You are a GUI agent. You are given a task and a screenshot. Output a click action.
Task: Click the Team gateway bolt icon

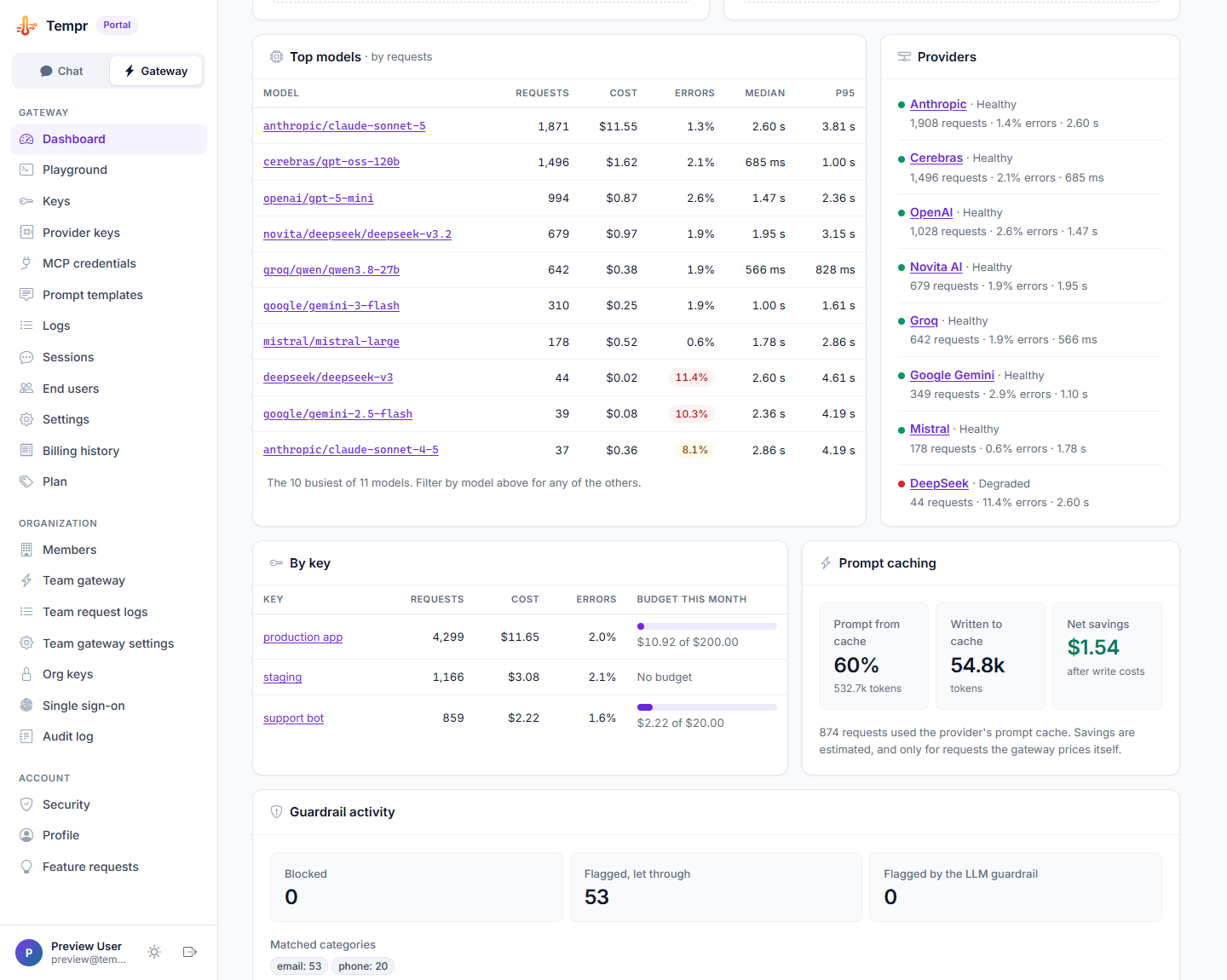[26, 580]
